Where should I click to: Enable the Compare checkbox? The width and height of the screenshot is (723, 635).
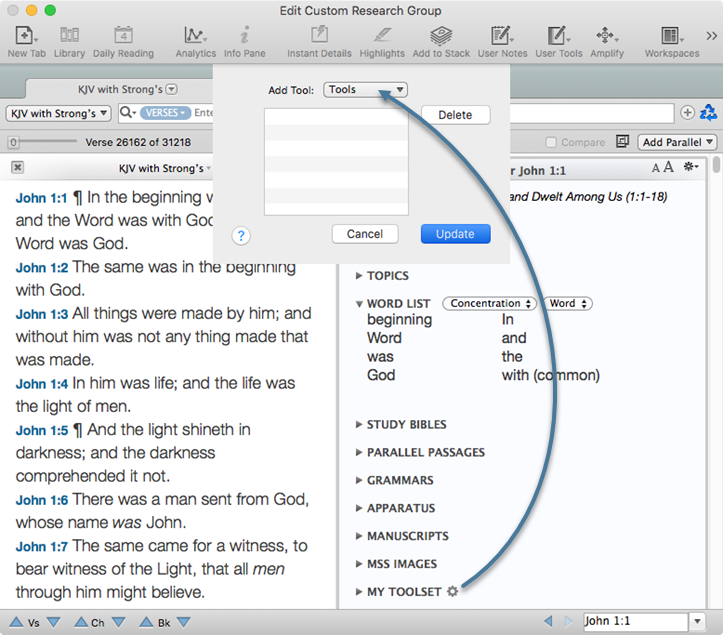coord(551,143)
